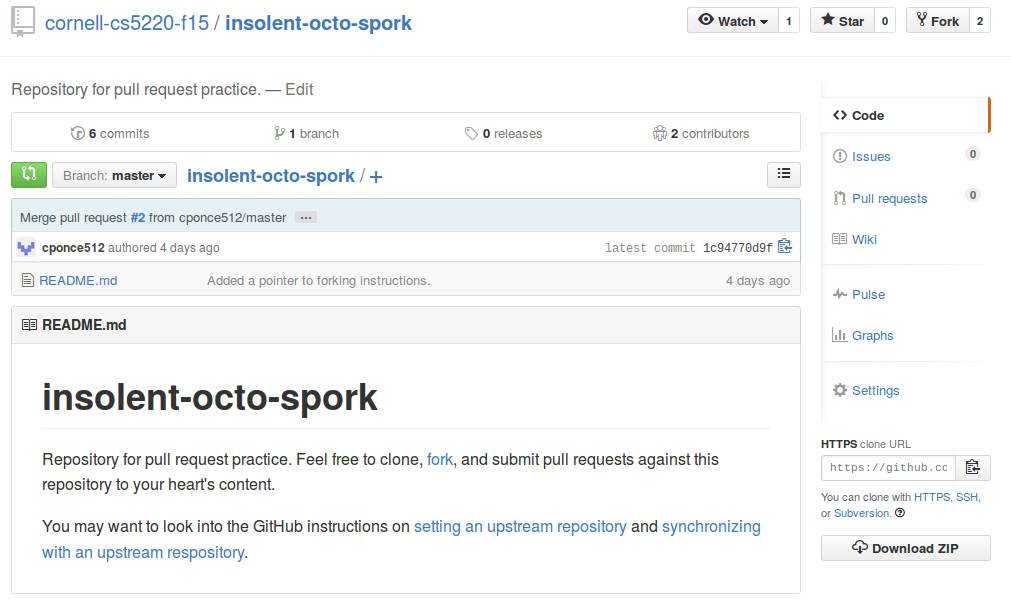Toggle the Star button for this repository
1011x600 pixels.
842,21
